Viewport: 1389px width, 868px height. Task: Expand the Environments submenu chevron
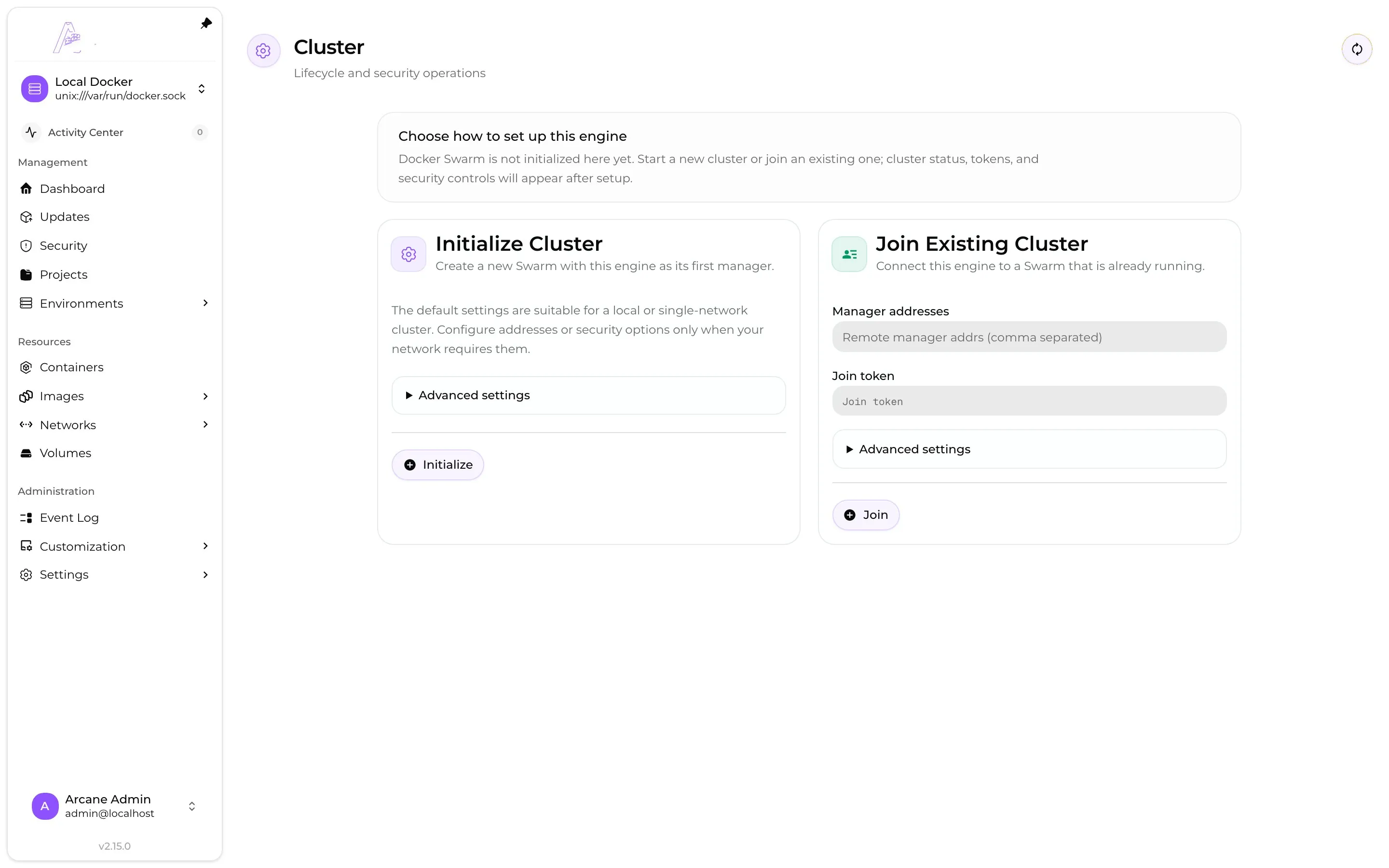point(205,303)
